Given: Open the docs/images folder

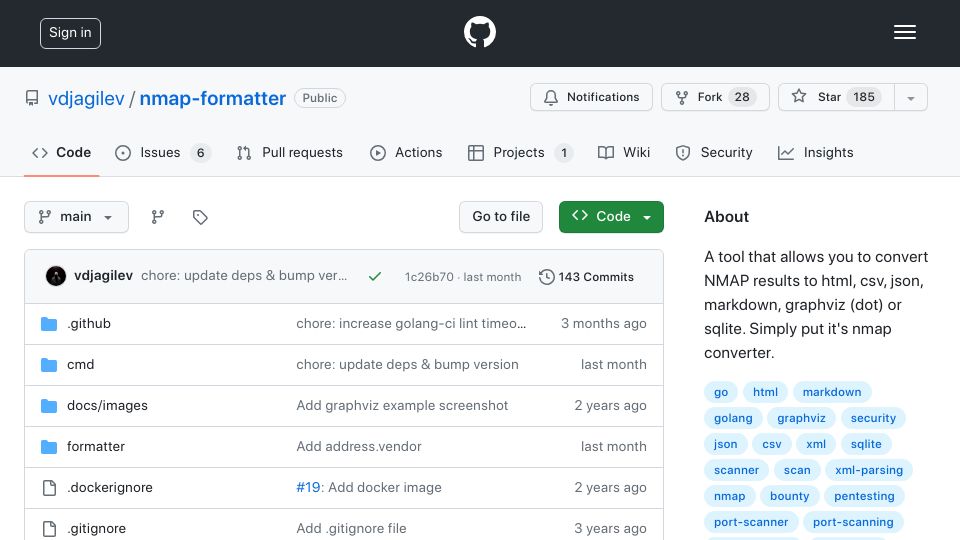Looking at the screenshot, I should (107, 406).
